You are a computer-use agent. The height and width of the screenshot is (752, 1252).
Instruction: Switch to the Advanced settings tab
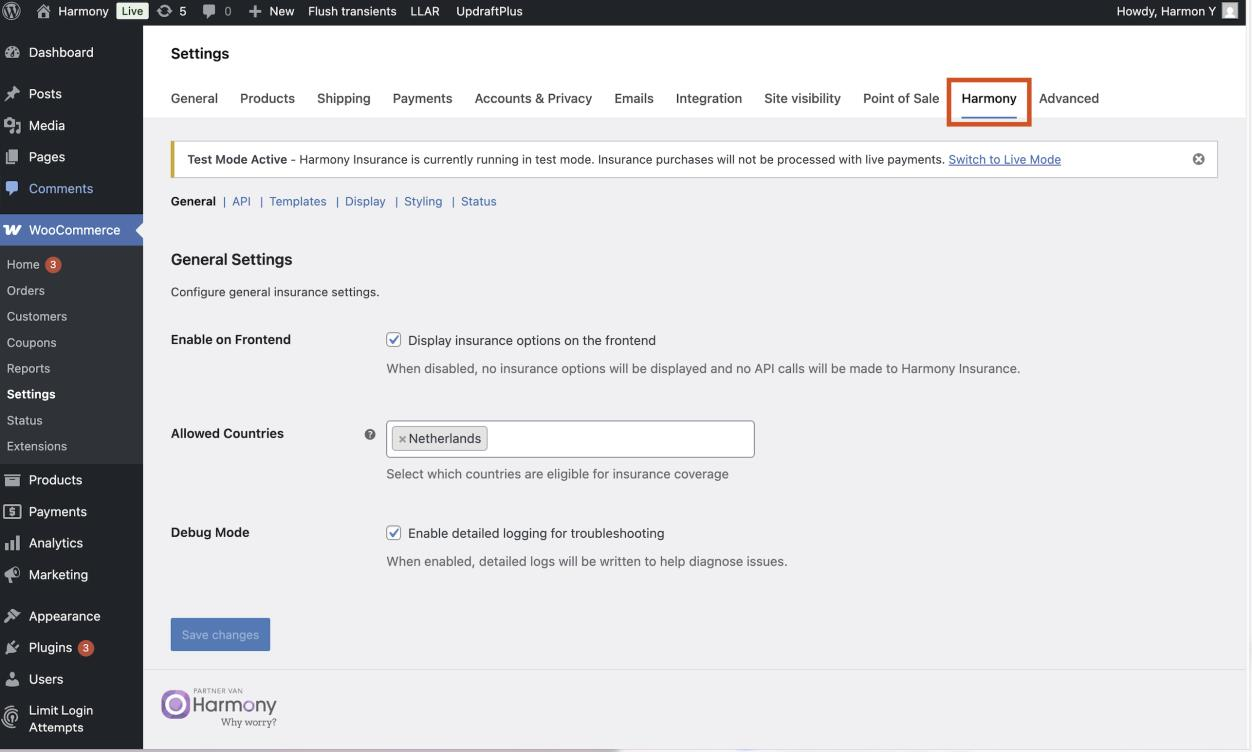[x=1068, y=98]
